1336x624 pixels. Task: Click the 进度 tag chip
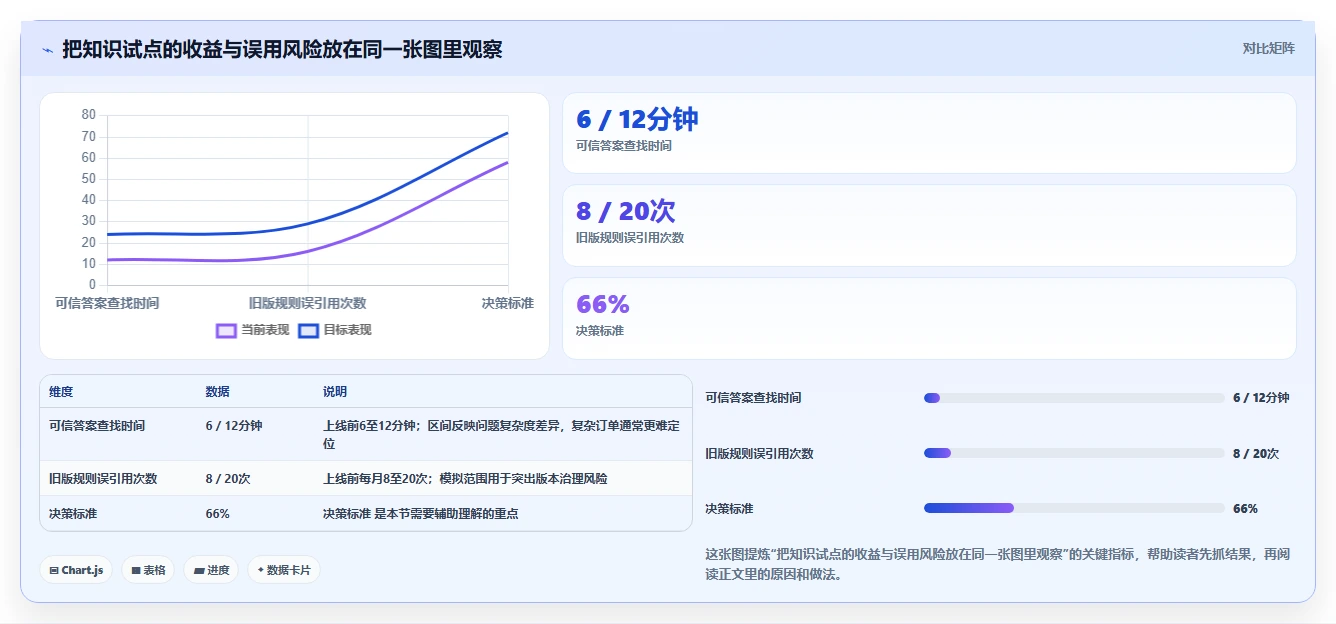tap(211, 570)
